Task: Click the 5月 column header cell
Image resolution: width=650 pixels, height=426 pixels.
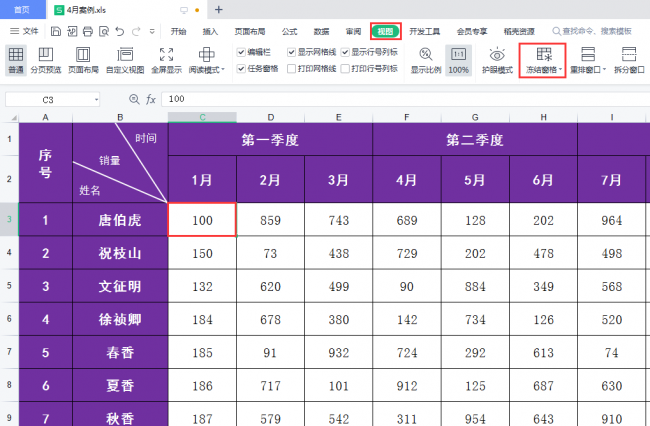Action: [x=475, y=180]
